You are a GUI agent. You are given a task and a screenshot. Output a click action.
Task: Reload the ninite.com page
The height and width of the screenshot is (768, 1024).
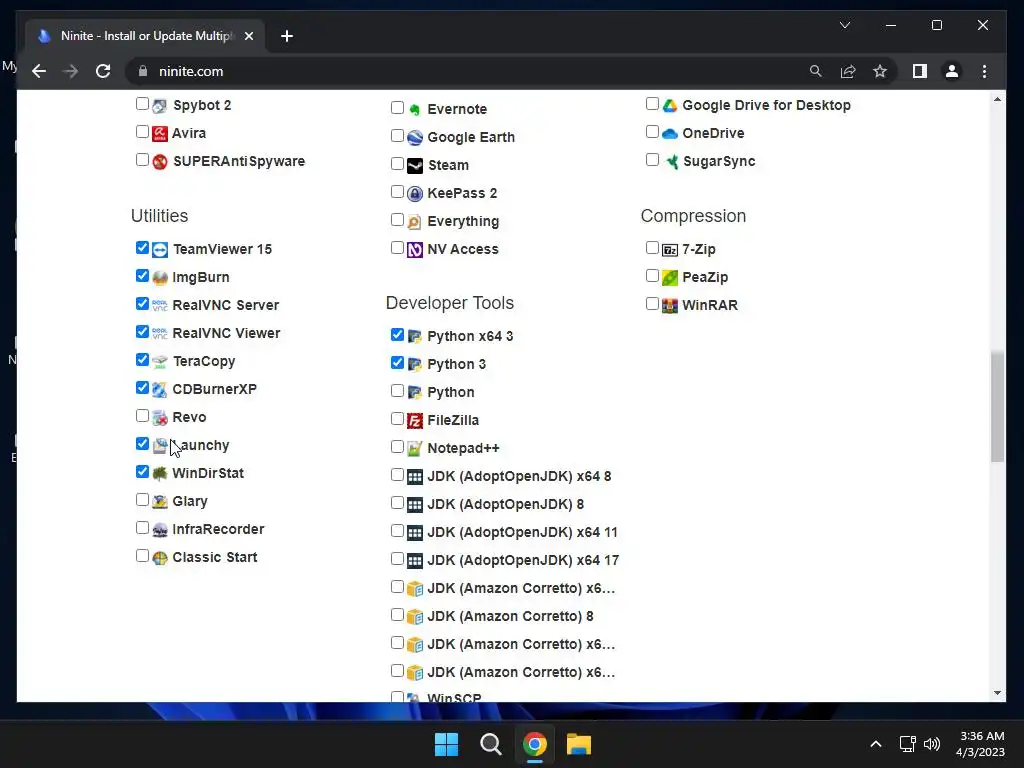pyautogui.click(x=103, y=71)
